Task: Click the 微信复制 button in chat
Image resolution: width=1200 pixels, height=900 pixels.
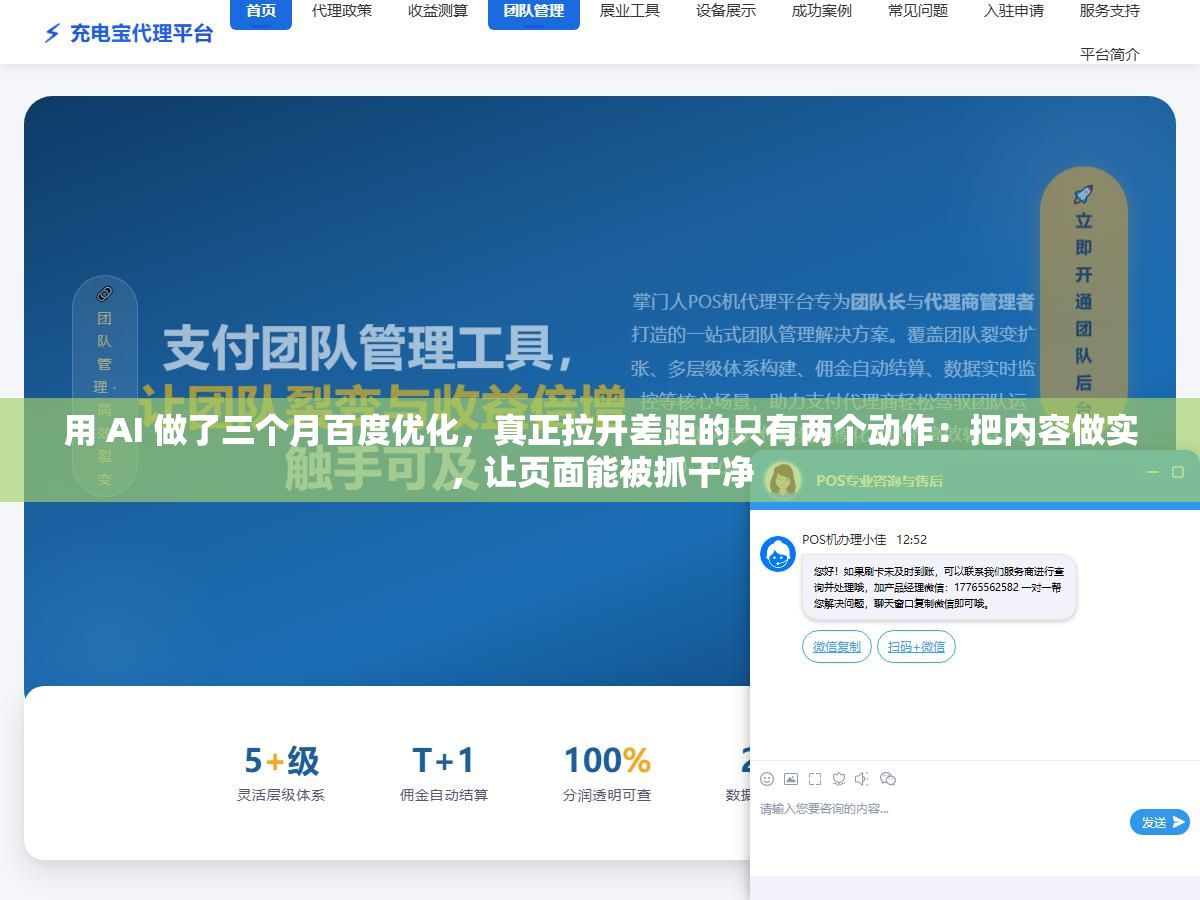Action: (837, 647)
